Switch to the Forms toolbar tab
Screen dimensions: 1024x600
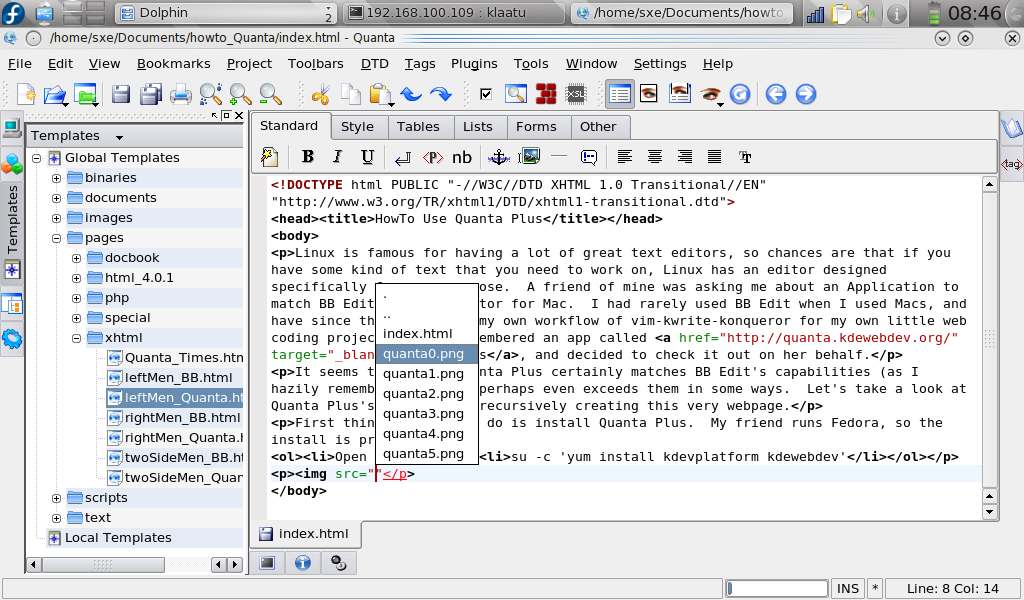coord(536,127)
